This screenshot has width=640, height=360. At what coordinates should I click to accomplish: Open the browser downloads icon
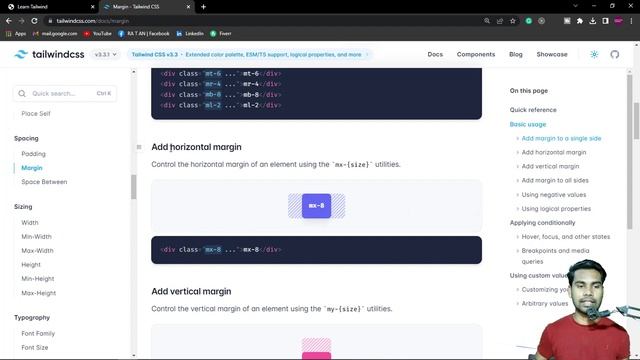pos(593,21)
